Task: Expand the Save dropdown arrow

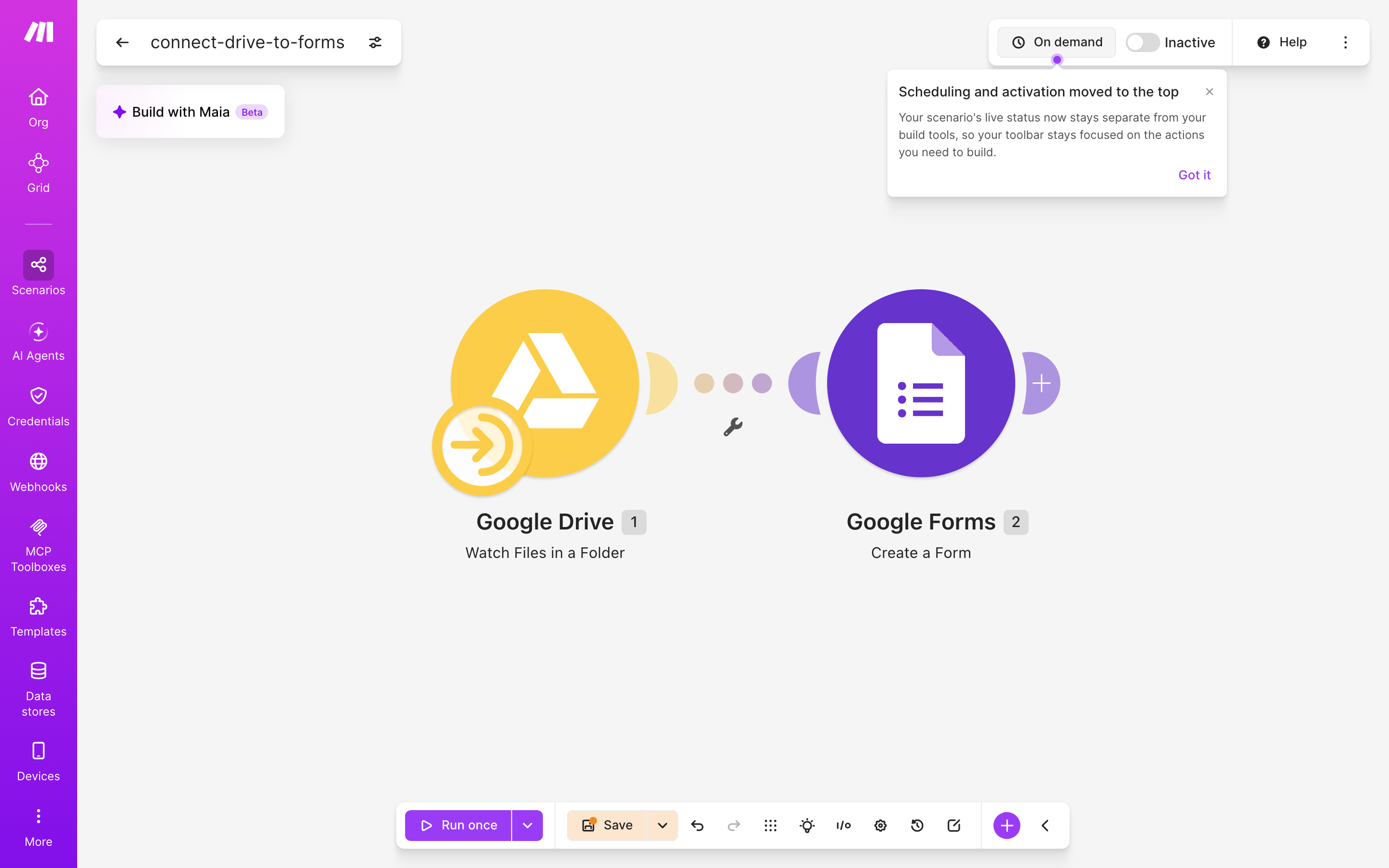Action: (x=662, y=826)
